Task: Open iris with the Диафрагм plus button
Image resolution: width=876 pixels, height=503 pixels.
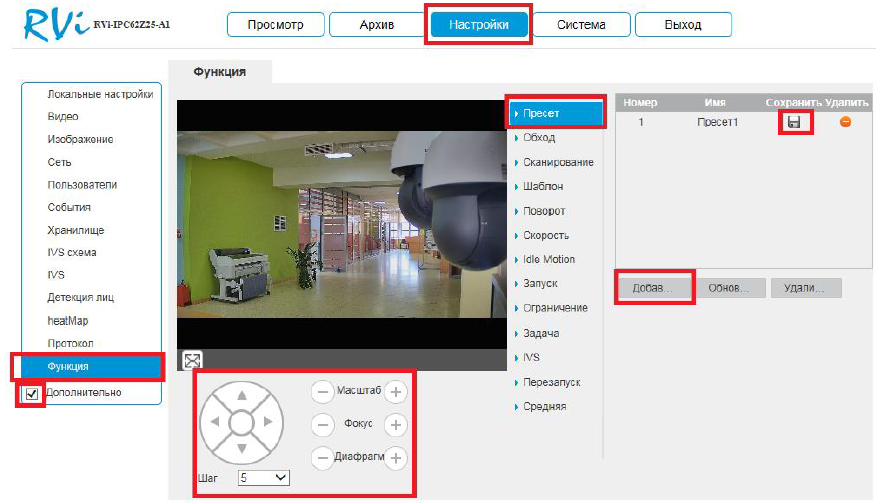Action: click(x=396, y=458)
